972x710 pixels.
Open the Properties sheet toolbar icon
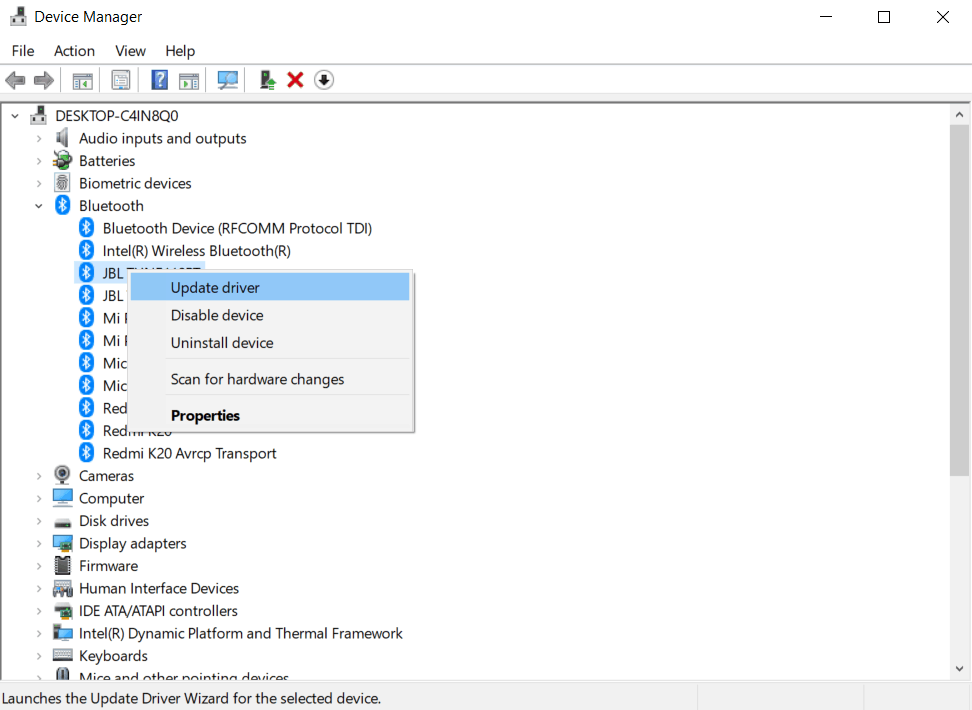pos(121,80)
